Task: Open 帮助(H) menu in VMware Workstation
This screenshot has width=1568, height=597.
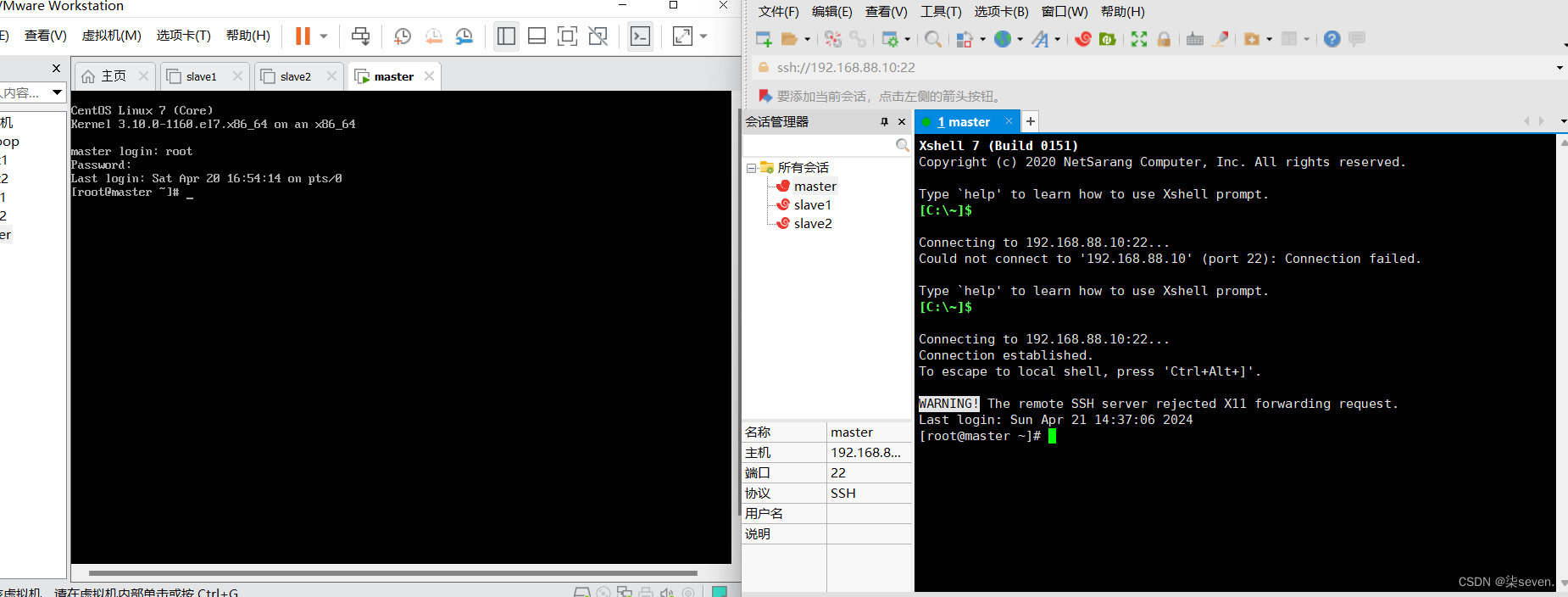Action: pos(247,35)
